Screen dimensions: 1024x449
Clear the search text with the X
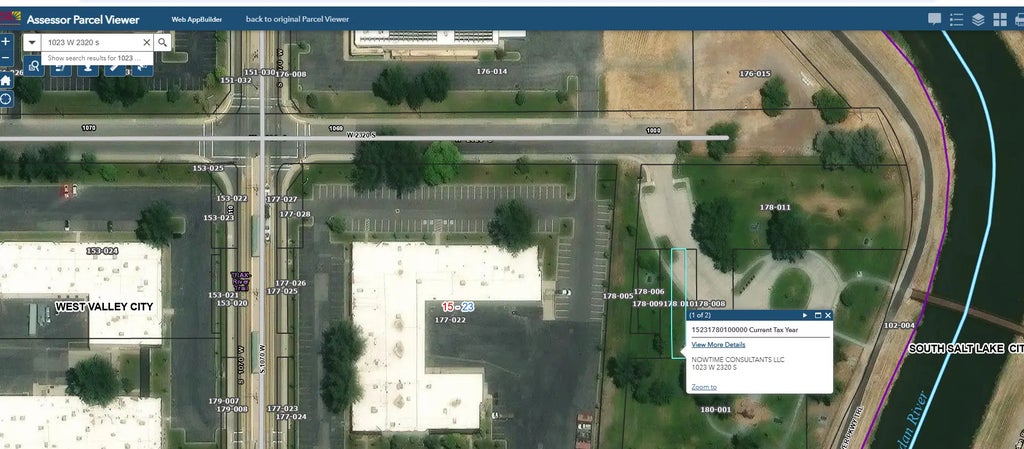pos(146,42)
